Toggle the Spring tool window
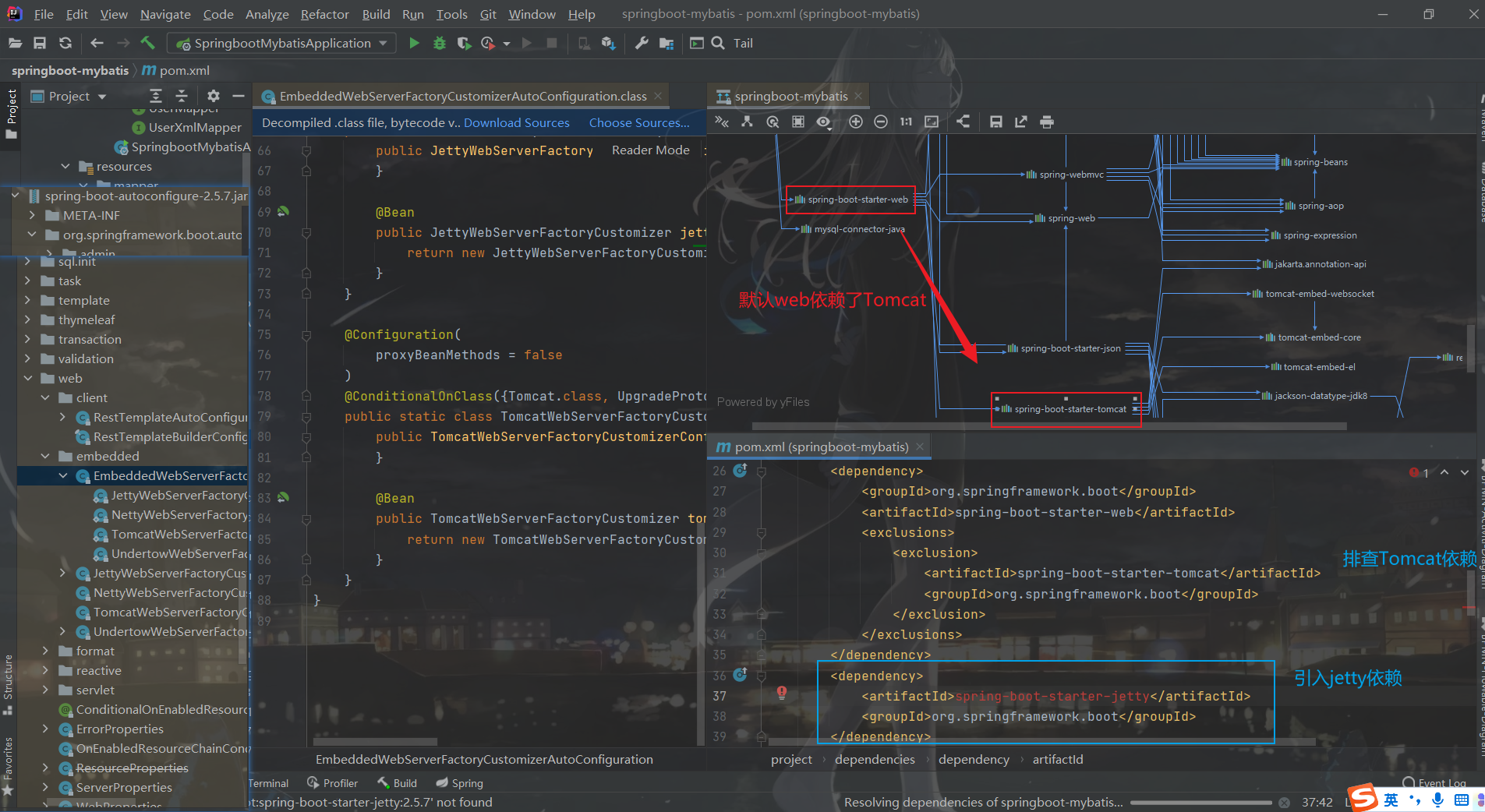1485x812 pixels. (x=460, y=783)
